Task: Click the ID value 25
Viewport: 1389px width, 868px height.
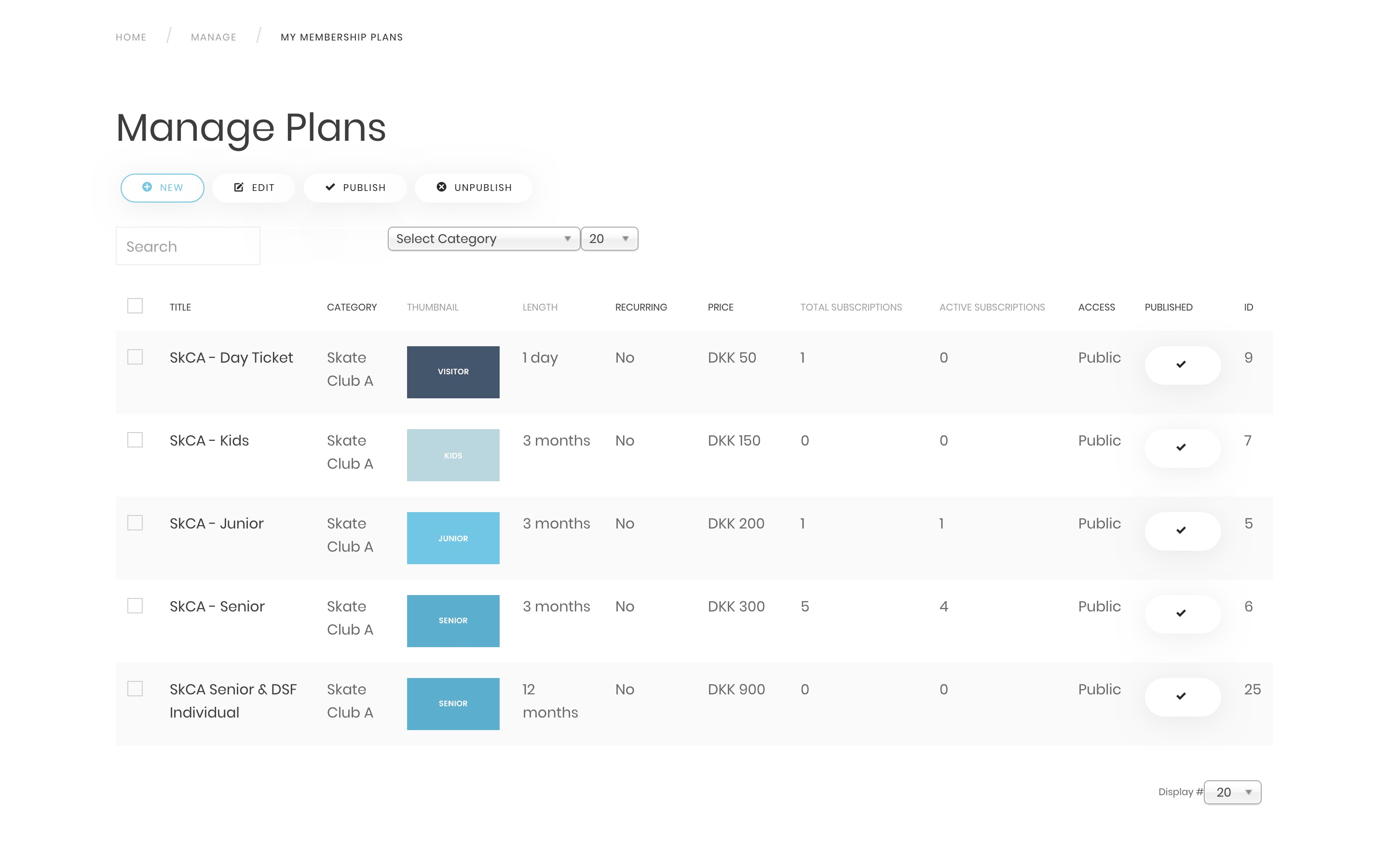Action: pyautogui.click(x=1253, y=690)
